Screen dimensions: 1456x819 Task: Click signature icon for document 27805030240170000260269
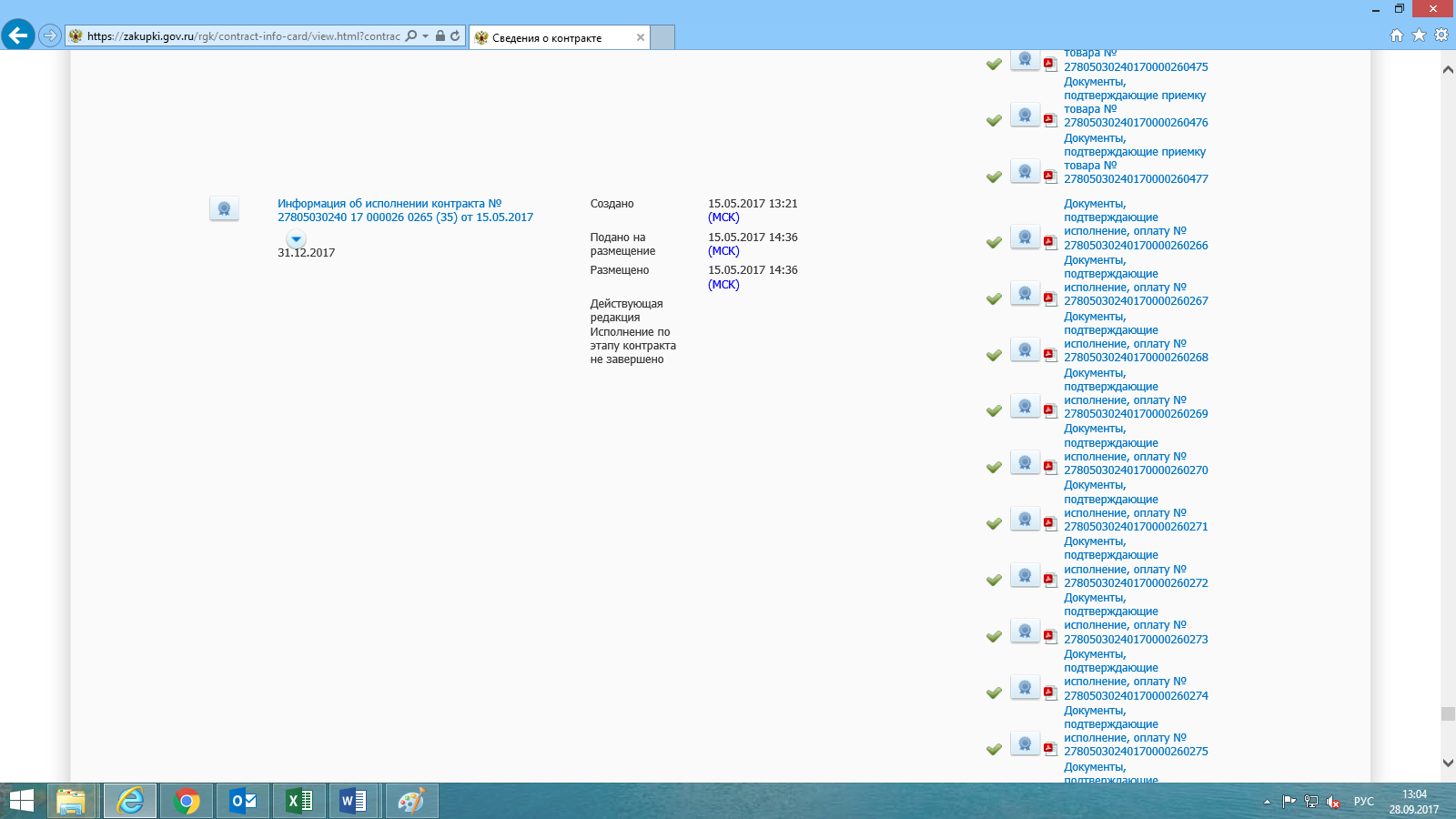click(x=1025, y=407)
